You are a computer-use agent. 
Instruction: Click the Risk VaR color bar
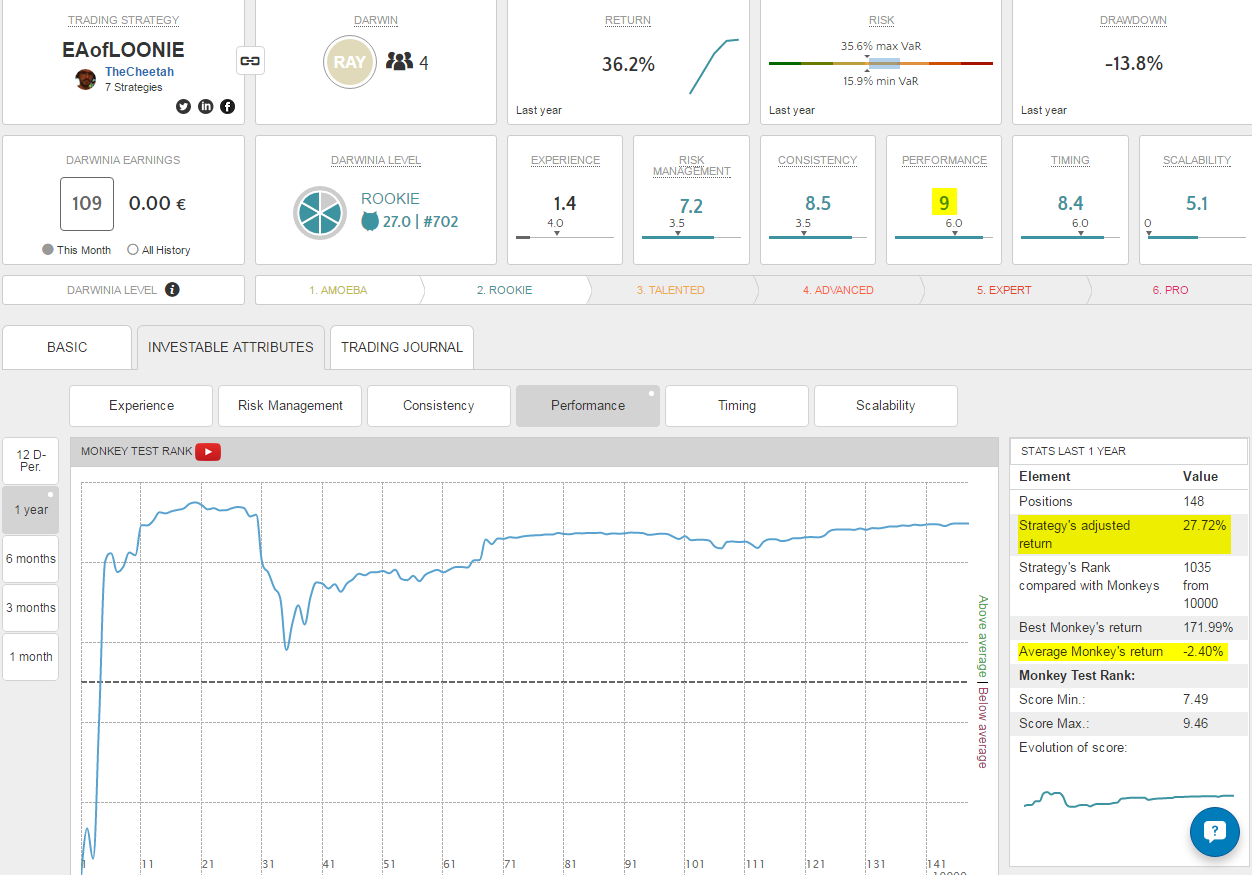tap(880, 63)
